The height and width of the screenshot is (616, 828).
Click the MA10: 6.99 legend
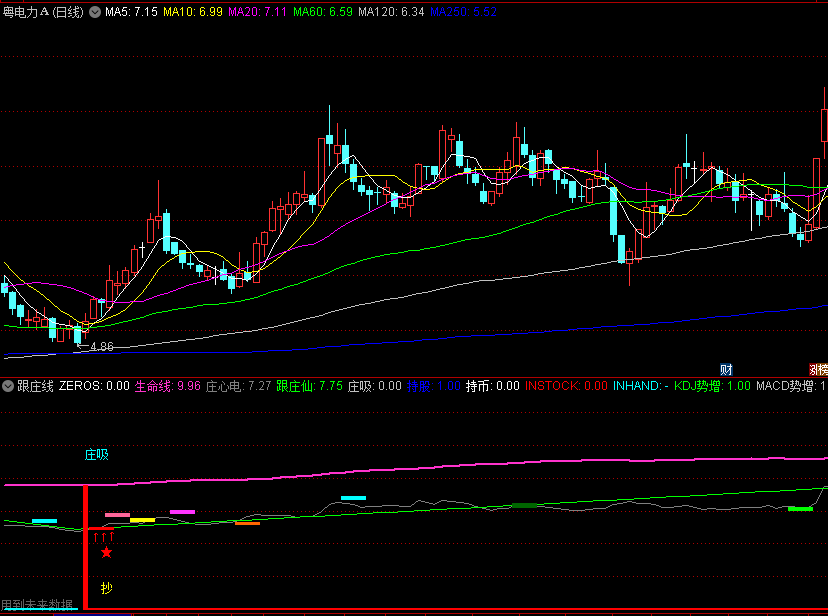[193, 12]
